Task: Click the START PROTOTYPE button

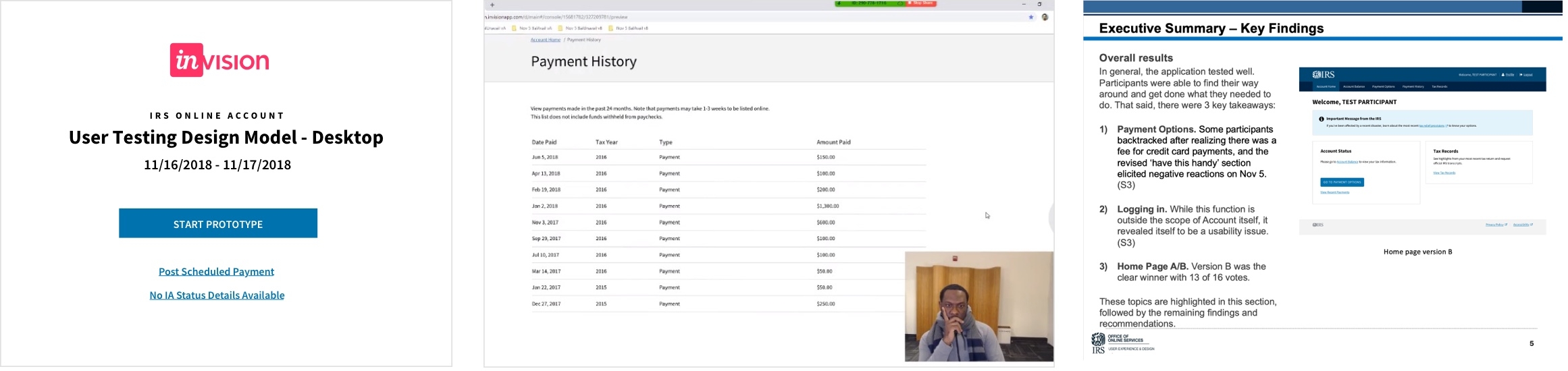Action: click(218, 223)
